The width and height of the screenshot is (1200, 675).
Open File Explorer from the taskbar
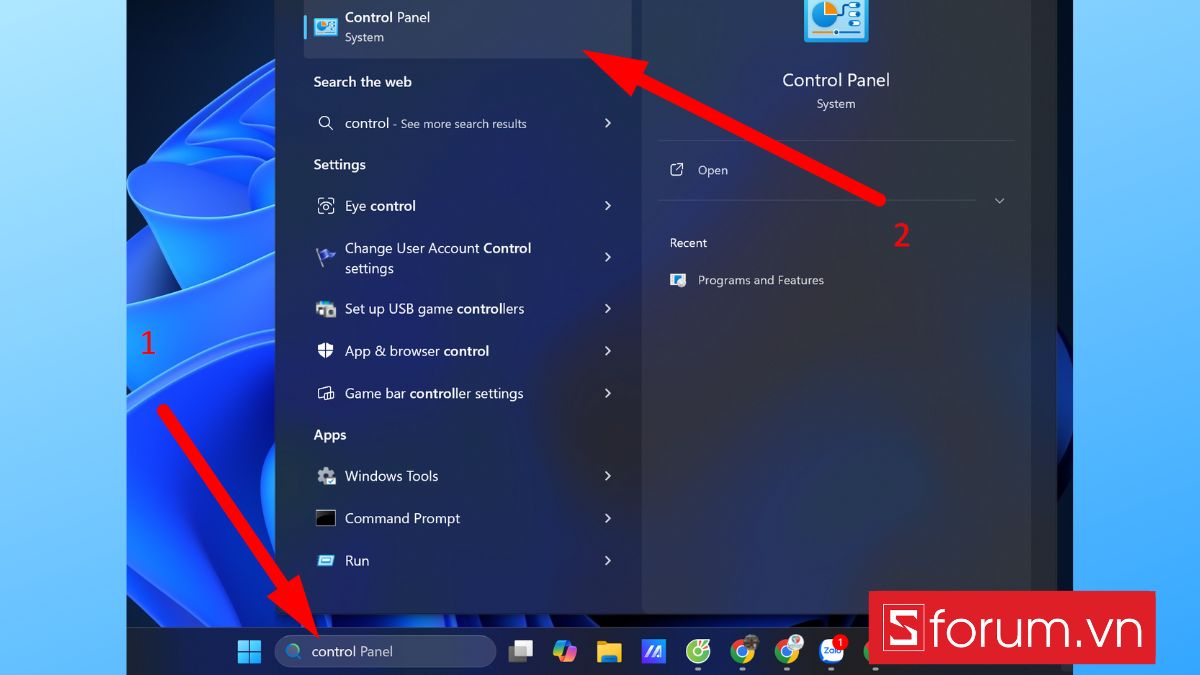609,652
